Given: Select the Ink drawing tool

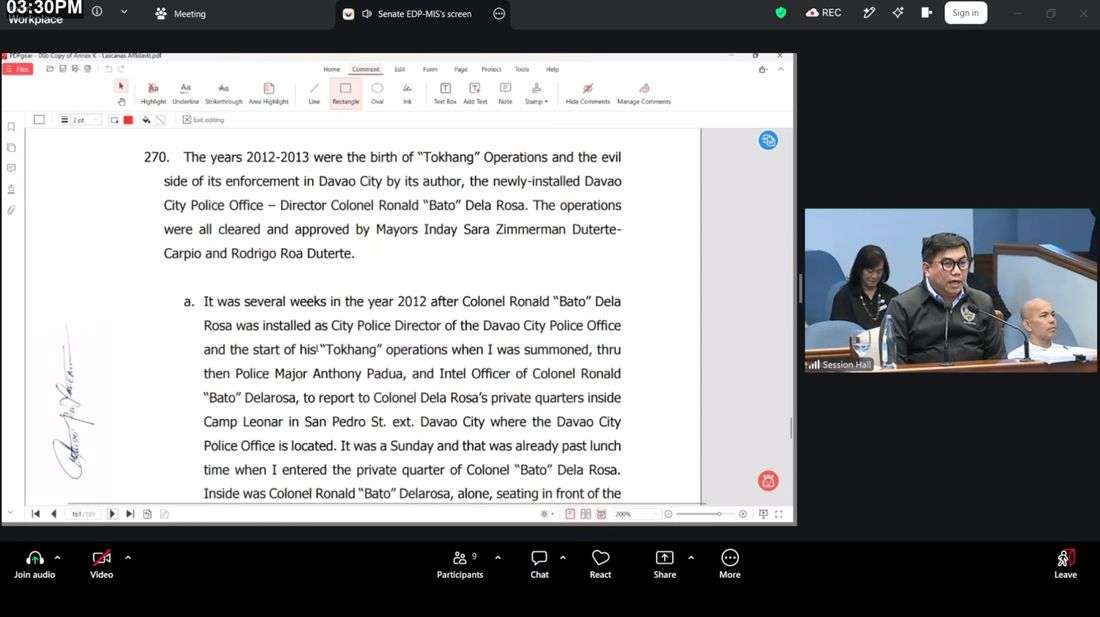Looking at the screenshot, I should tap(407, 93).
